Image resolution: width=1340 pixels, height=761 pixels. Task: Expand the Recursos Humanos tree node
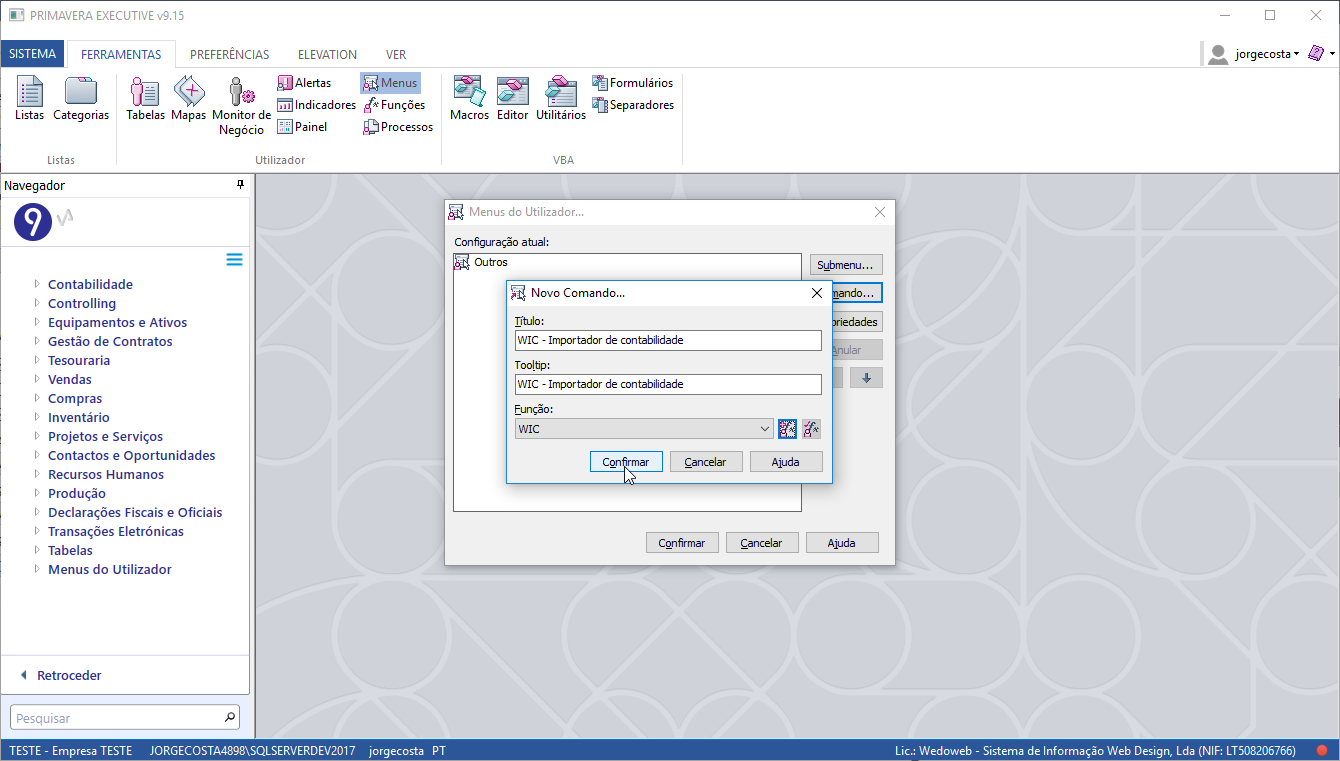37,475
